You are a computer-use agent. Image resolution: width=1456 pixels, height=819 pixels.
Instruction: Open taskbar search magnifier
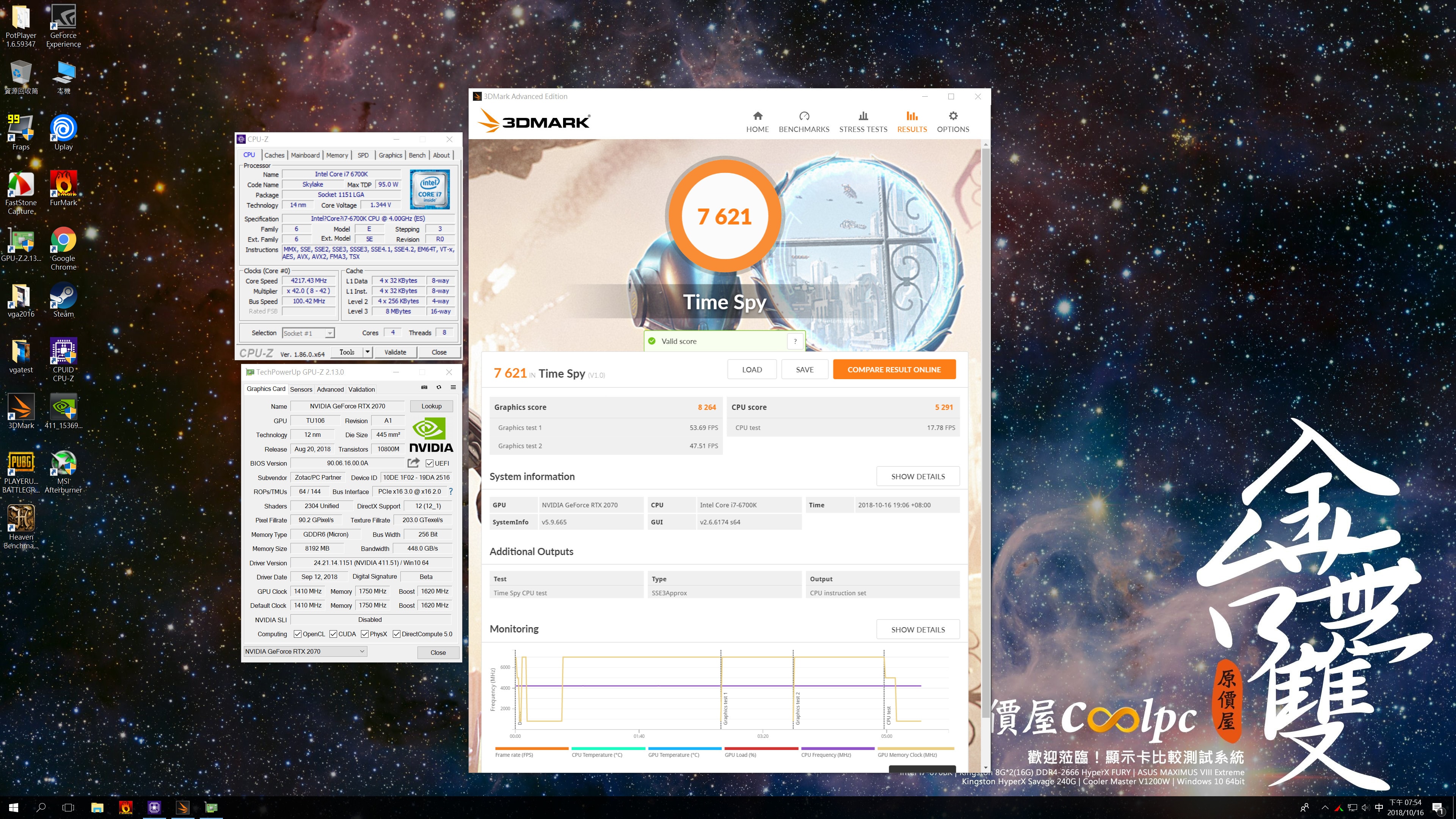pyautogui.click(x=41, y=808)
